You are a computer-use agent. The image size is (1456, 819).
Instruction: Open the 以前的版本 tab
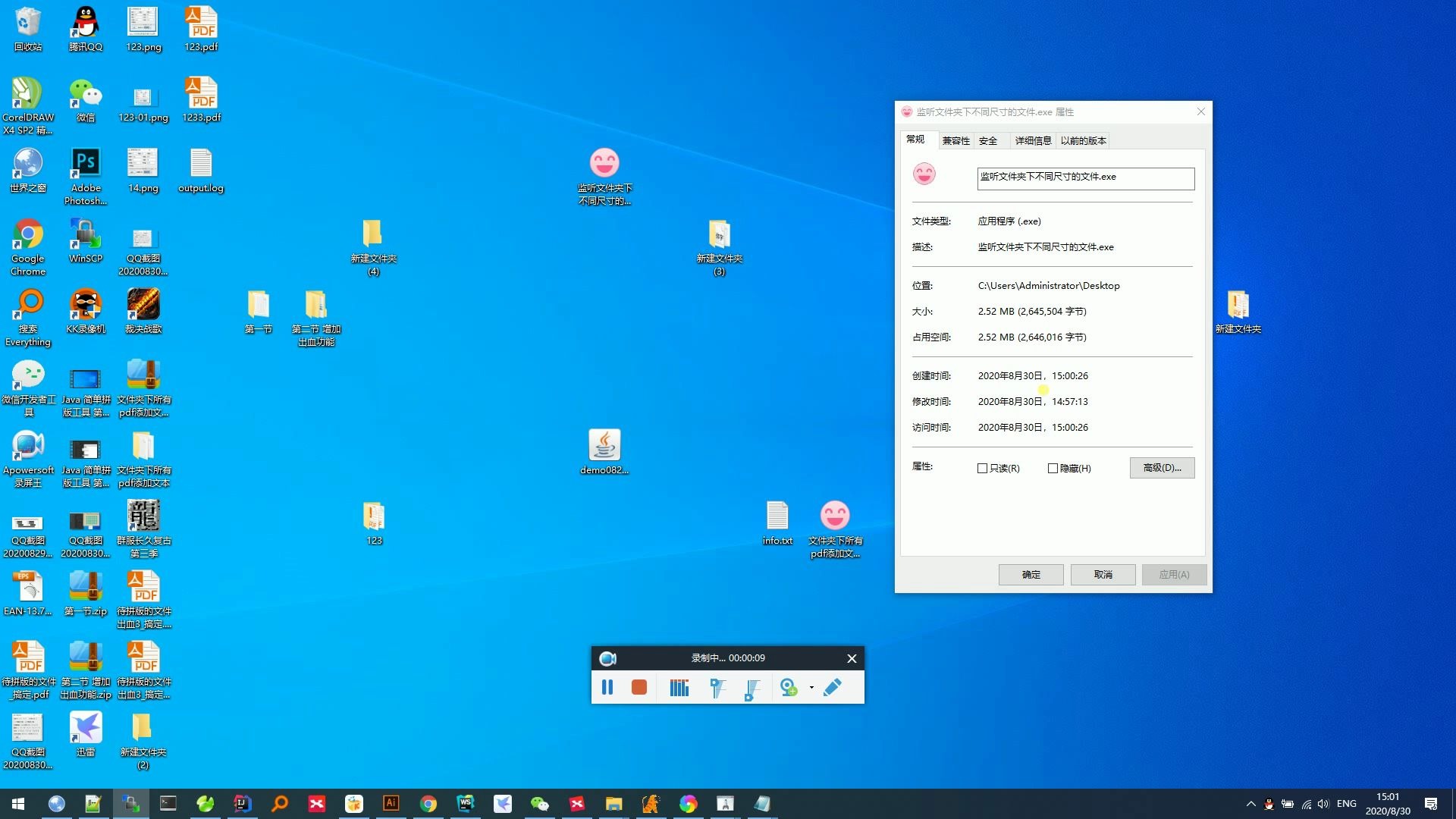tap(1083, 140)
